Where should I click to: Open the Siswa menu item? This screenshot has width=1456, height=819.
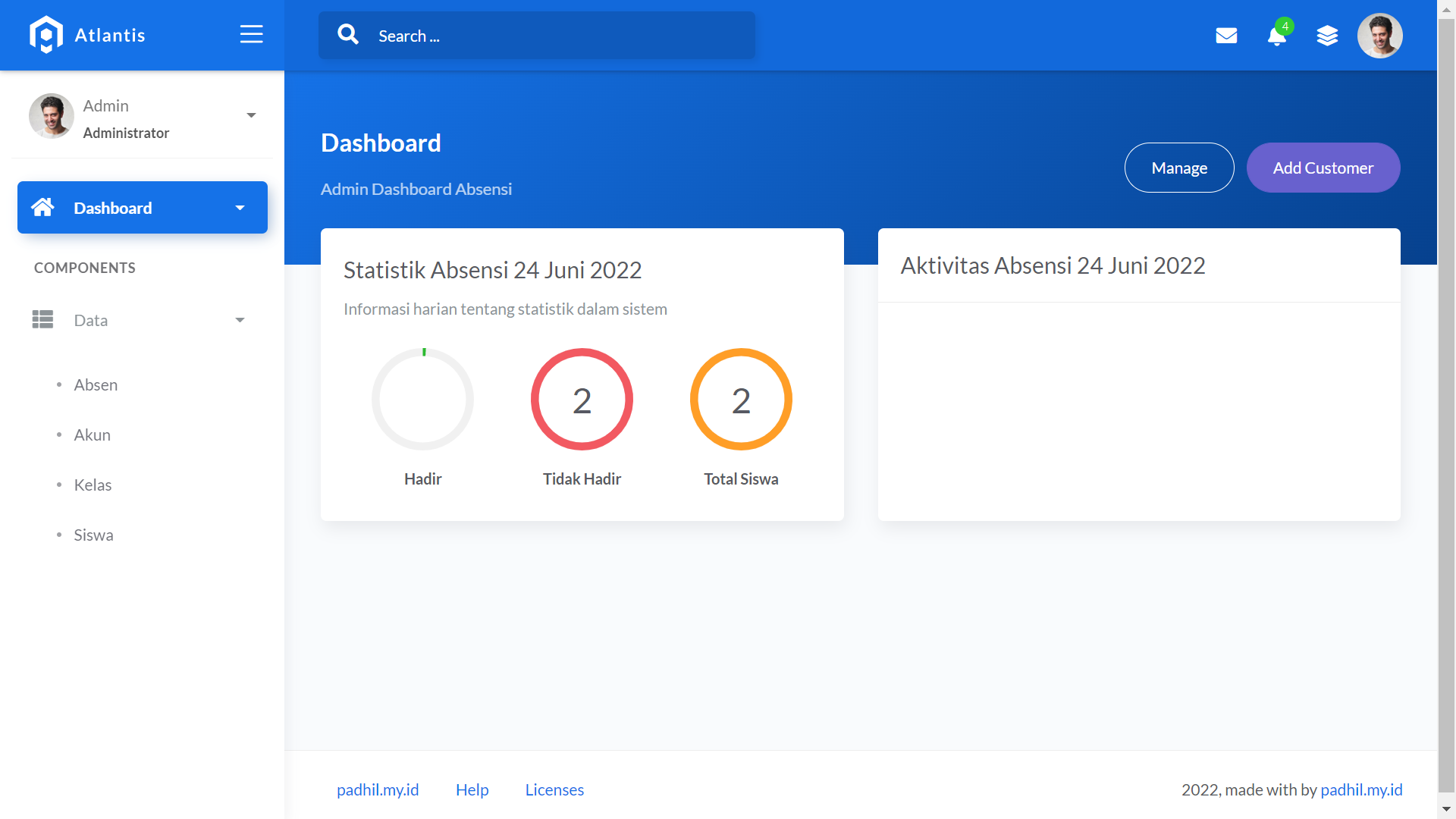(93, 535)
